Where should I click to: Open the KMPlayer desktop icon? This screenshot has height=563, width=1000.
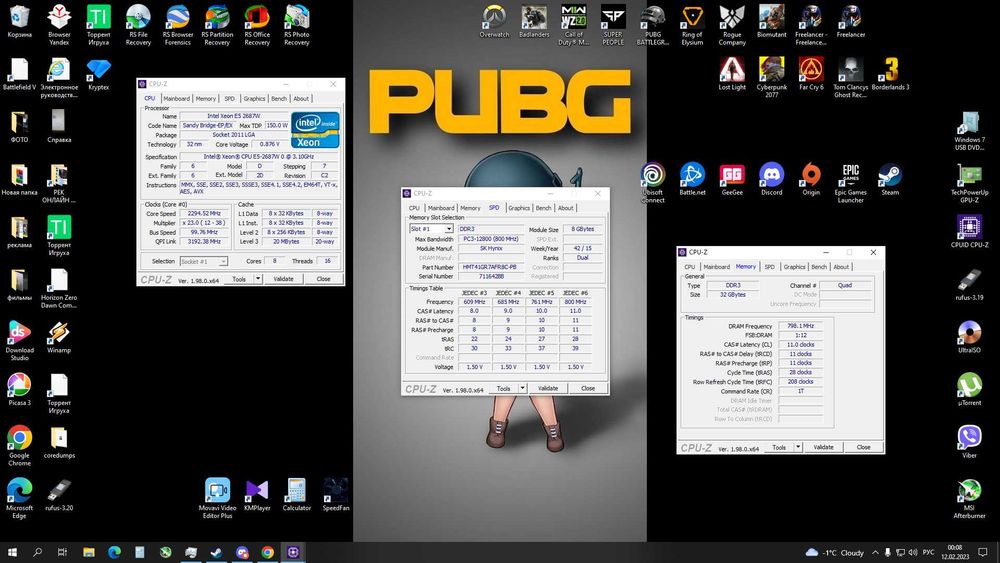257,495
